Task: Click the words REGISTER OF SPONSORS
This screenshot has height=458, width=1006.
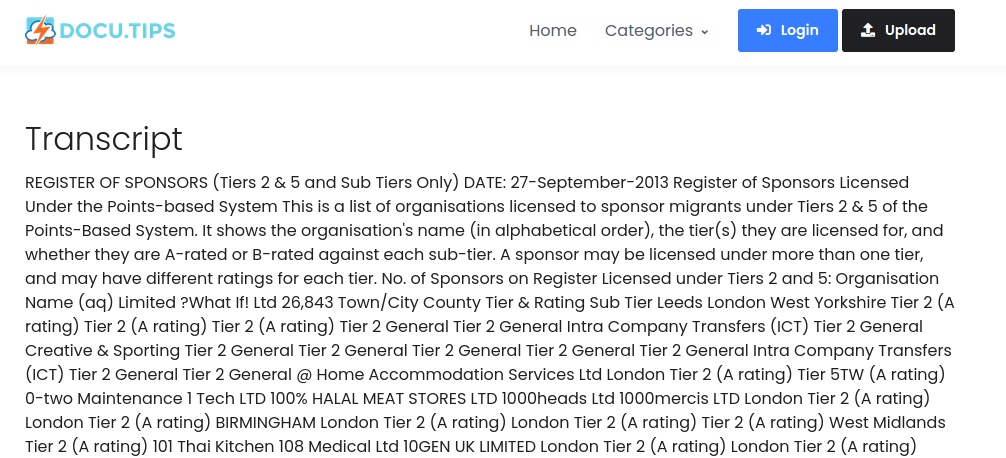Action: (116, 182)
